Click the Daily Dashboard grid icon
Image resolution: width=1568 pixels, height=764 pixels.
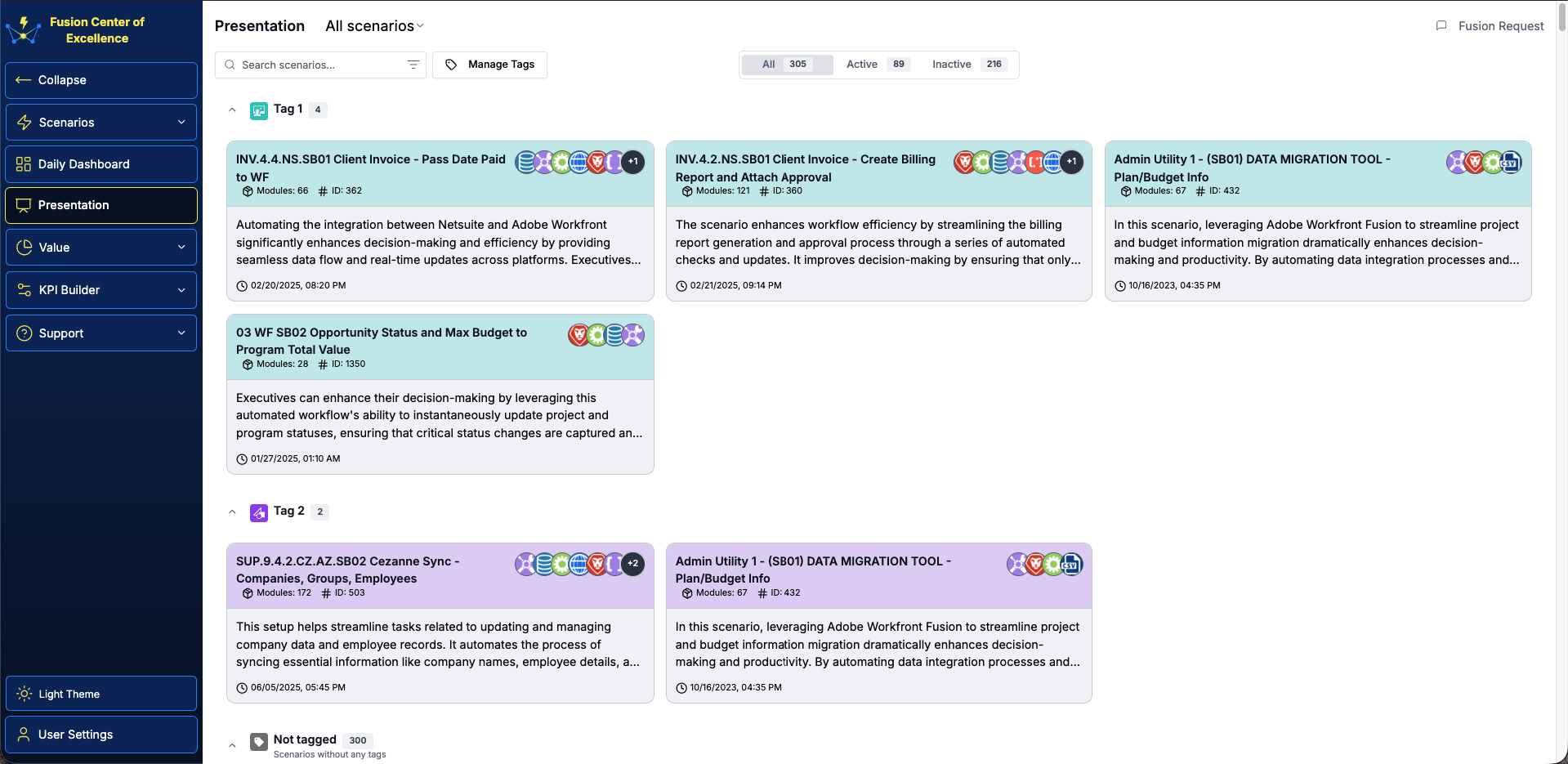tap(24, 164)
